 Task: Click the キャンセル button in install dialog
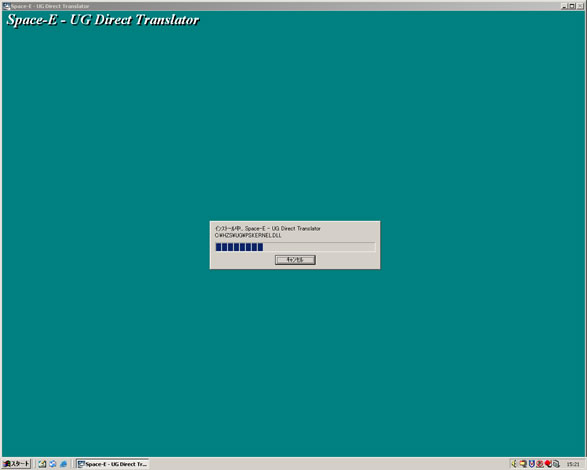point(295,260)
